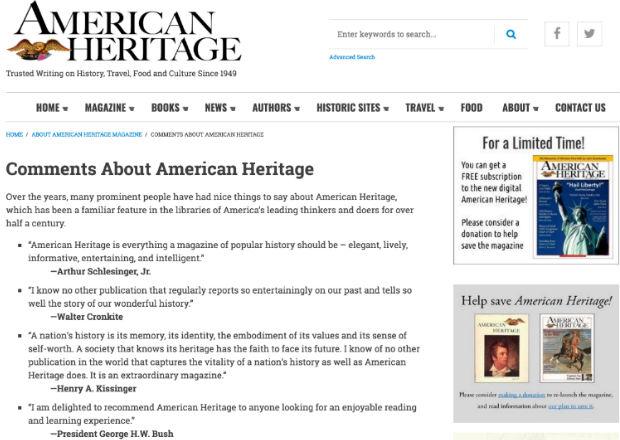Click the search magnifier icon
The width and height of the screenshot is (620, 440).
coord(511,34)
